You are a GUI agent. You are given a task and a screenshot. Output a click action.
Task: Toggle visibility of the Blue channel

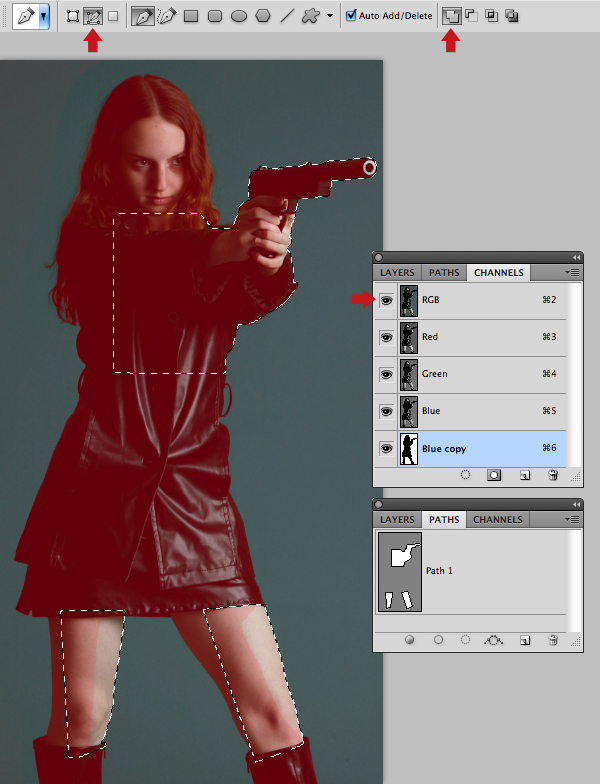pyautogui.click(x=386, y=412)
